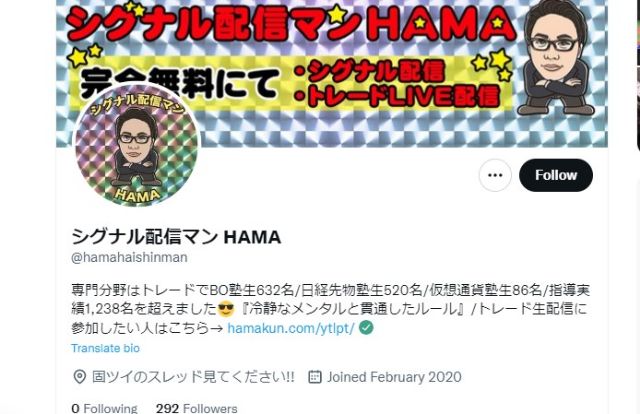Viewport: 640px width, 414px height.
Task: Click the location text next to pin
Action: click(x=193, y=376)
